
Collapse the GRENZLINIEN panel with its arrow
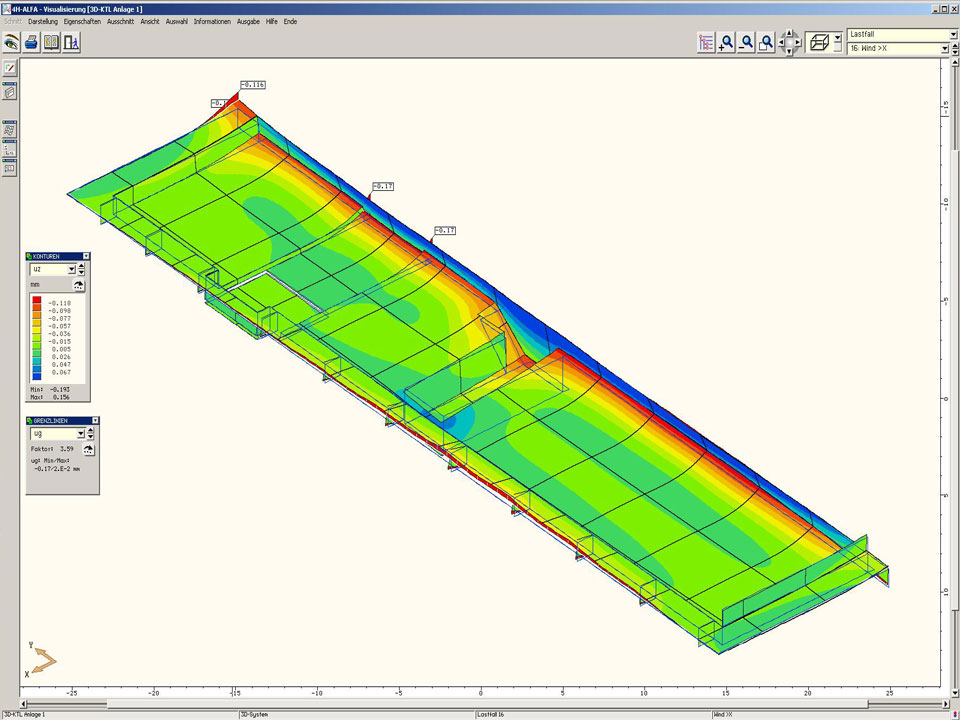pyautogui.click(x=95, y=422)
